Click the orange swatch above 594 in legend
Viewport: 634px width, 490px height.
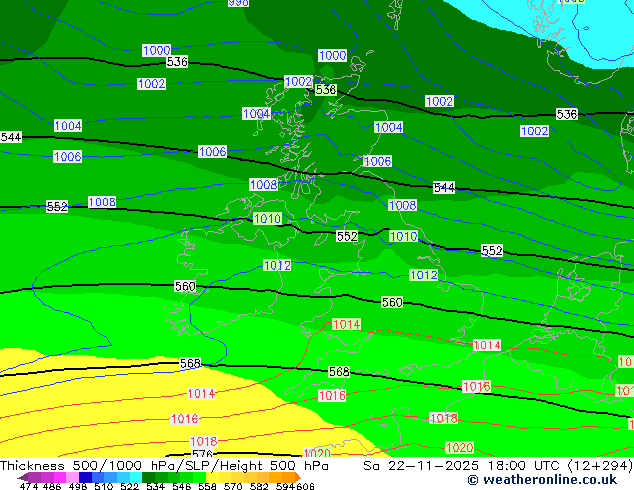(x=289, y=477)
